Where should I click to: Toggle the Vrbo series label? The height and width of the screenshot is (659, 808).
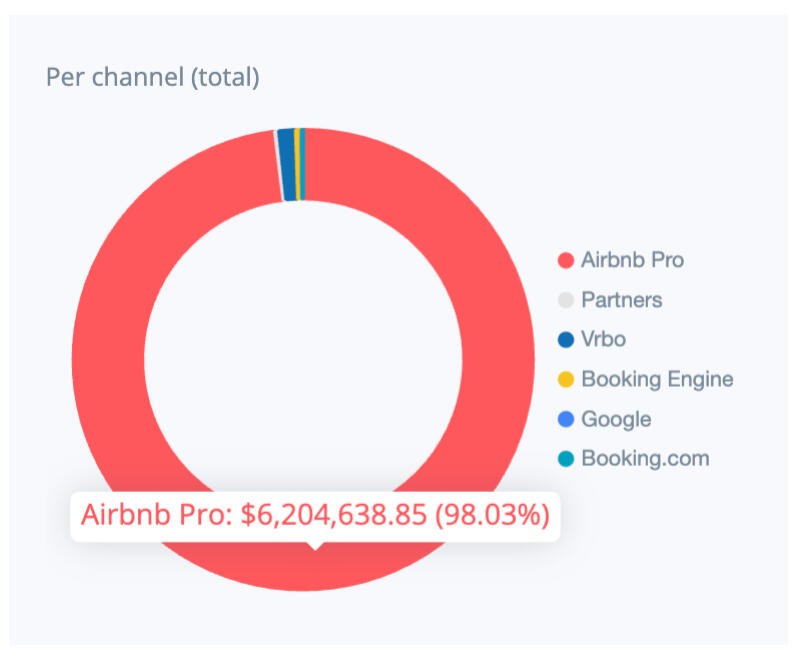(603, 340)
